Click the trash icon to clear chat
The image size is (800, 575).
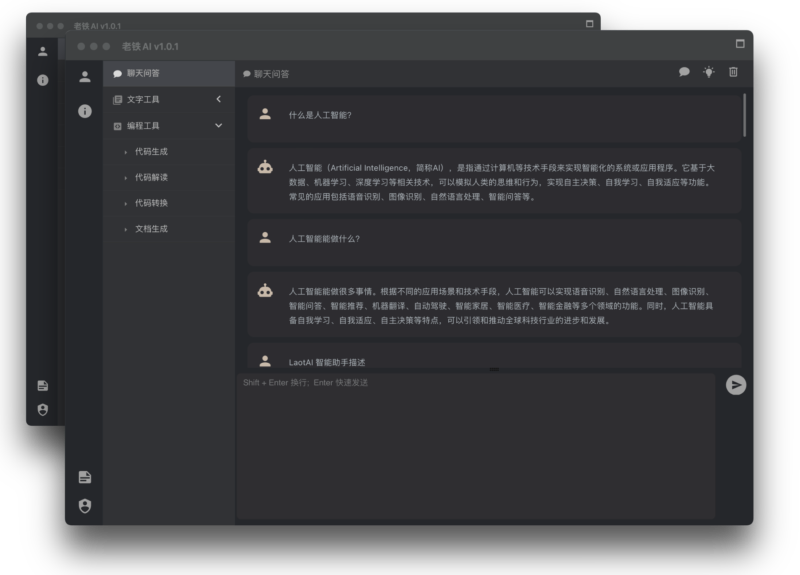[x=733, y=72]
